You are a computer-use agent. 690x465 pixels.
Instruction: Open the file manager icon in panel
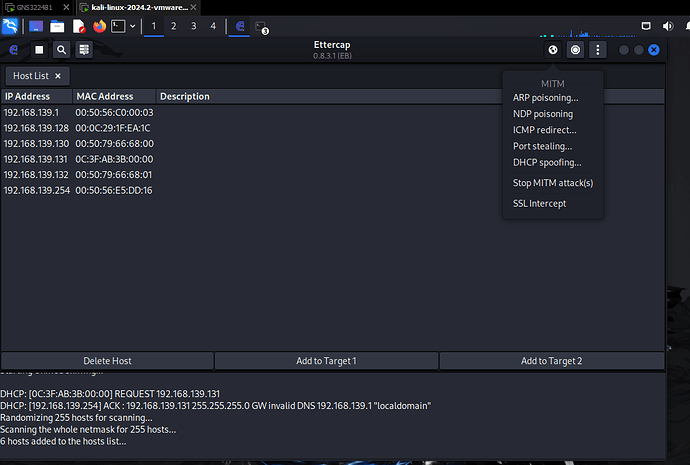point(57,26)
